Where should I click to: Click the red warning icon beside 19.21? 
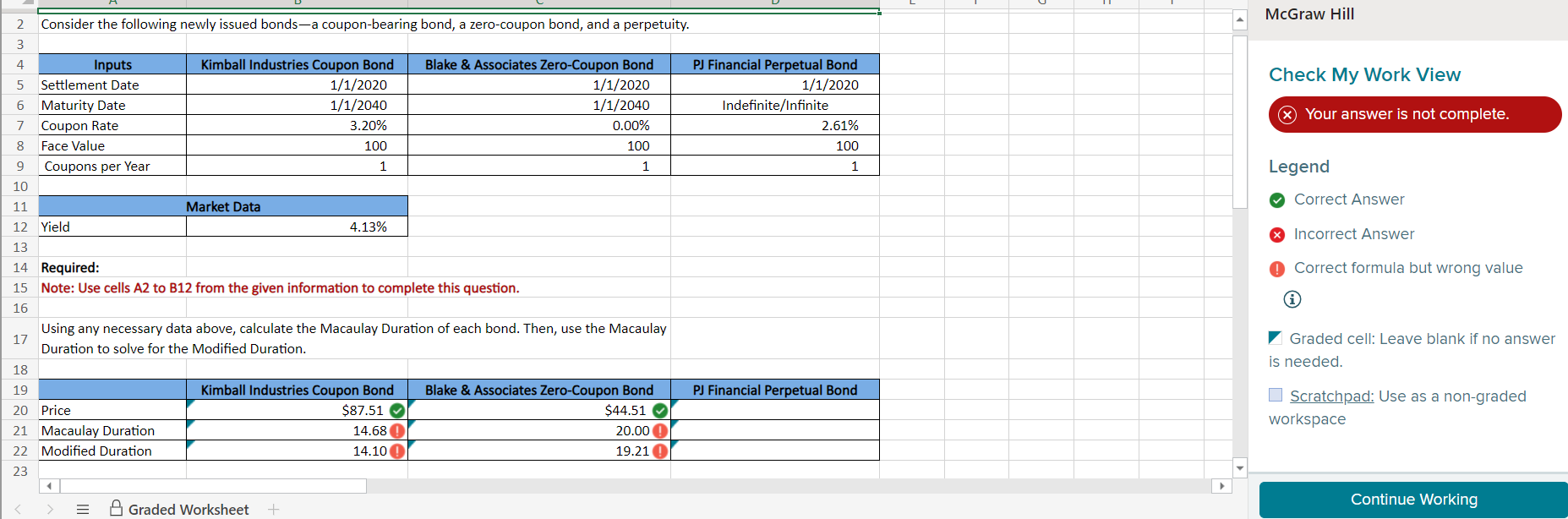click(660, 451)
